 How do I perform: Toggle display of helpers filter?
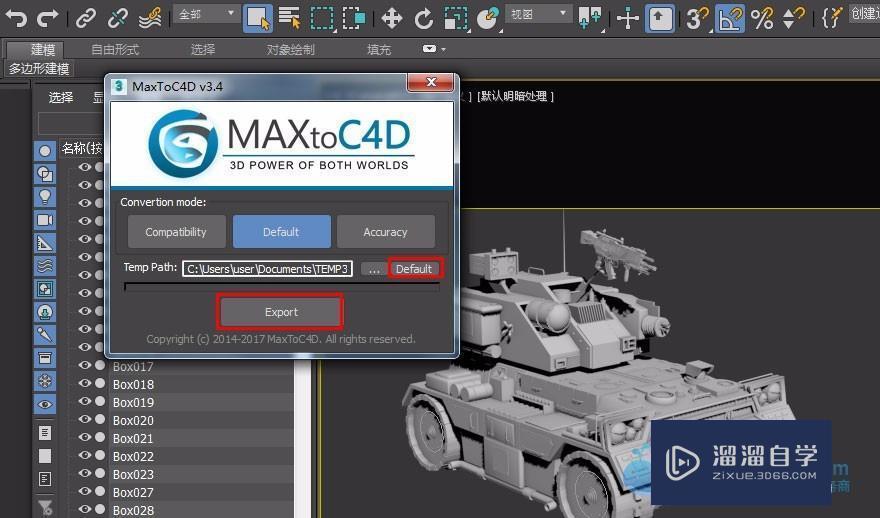[x=45, y=243]
